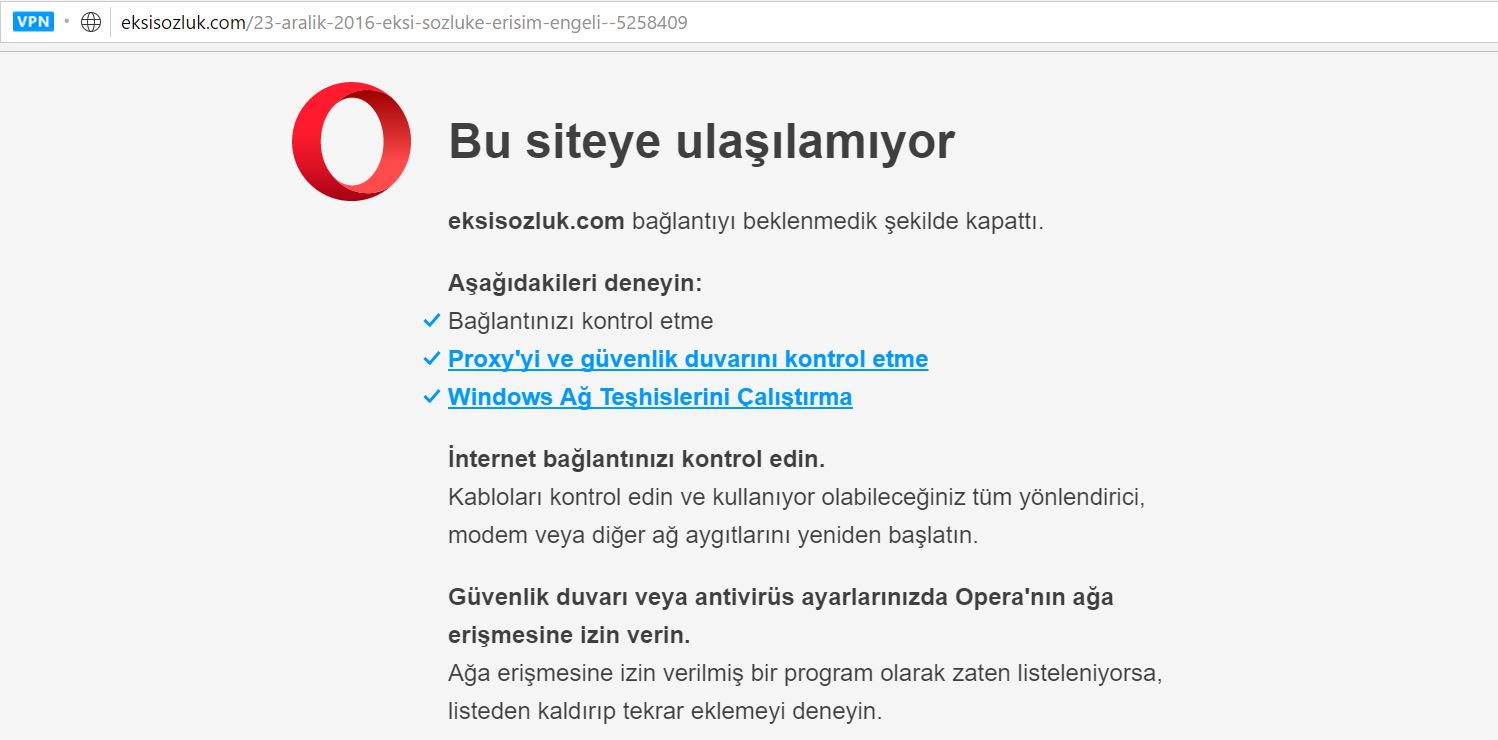Image resolution: width=1498 pixels, height=740 pixels.
Task: Open "Windows Ağ Teşhislerini Çalıştırma" link
Action: pyautogui.click(x=650, y=397)
